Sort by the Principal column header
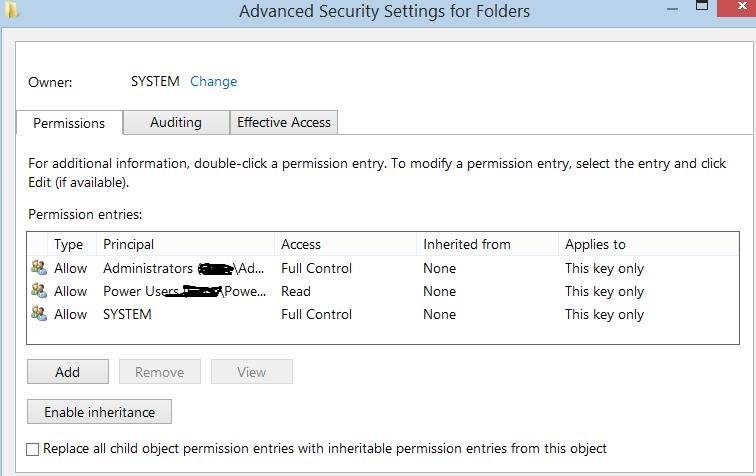The image size is (756, 476). [185, 244]
